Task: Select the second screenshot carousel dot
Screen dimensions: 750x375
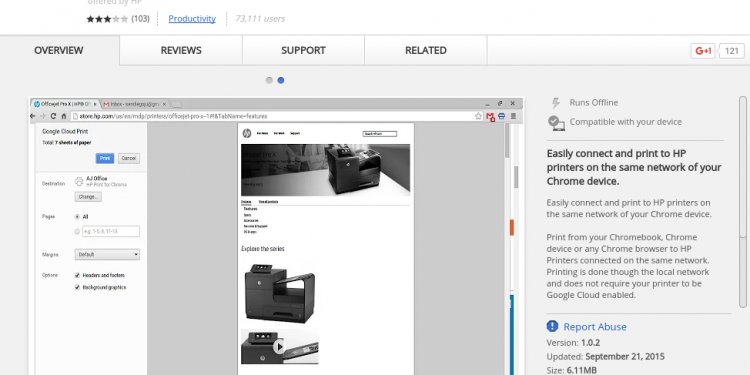Action: tap(281, 80)
